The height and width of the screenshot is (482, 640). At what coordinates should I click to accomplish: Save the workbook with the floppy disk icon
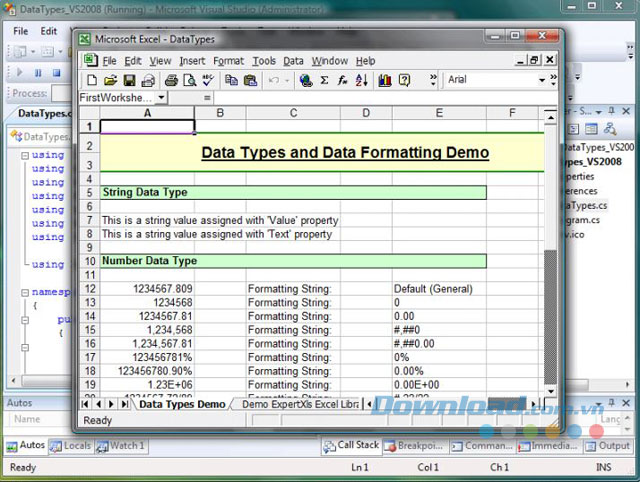[x=129, y=80]
